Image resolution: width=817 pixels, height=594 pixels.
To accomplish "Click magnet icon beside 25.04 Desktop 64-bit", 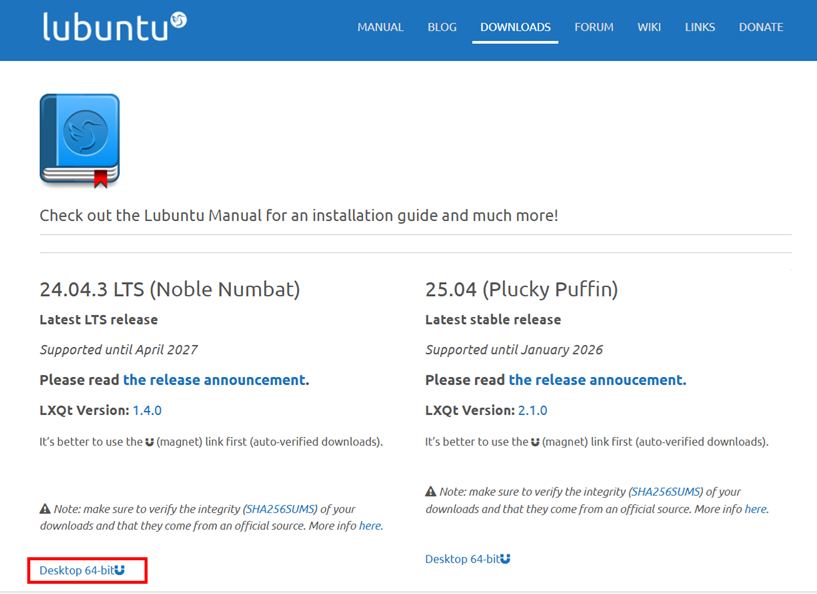I will pos(505,559).
